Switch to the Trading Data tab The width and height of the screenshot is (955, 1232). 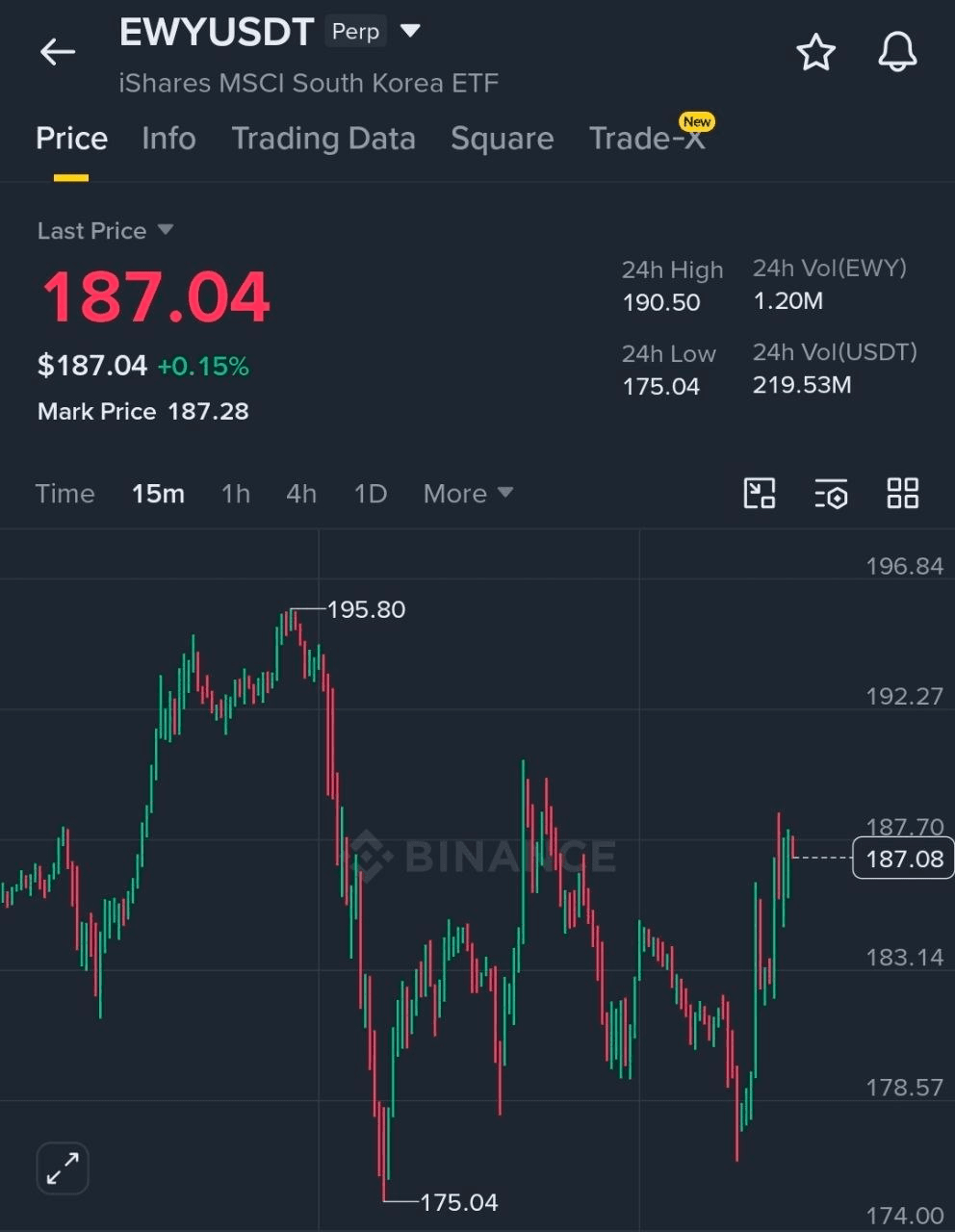click(x=323, y=139)
